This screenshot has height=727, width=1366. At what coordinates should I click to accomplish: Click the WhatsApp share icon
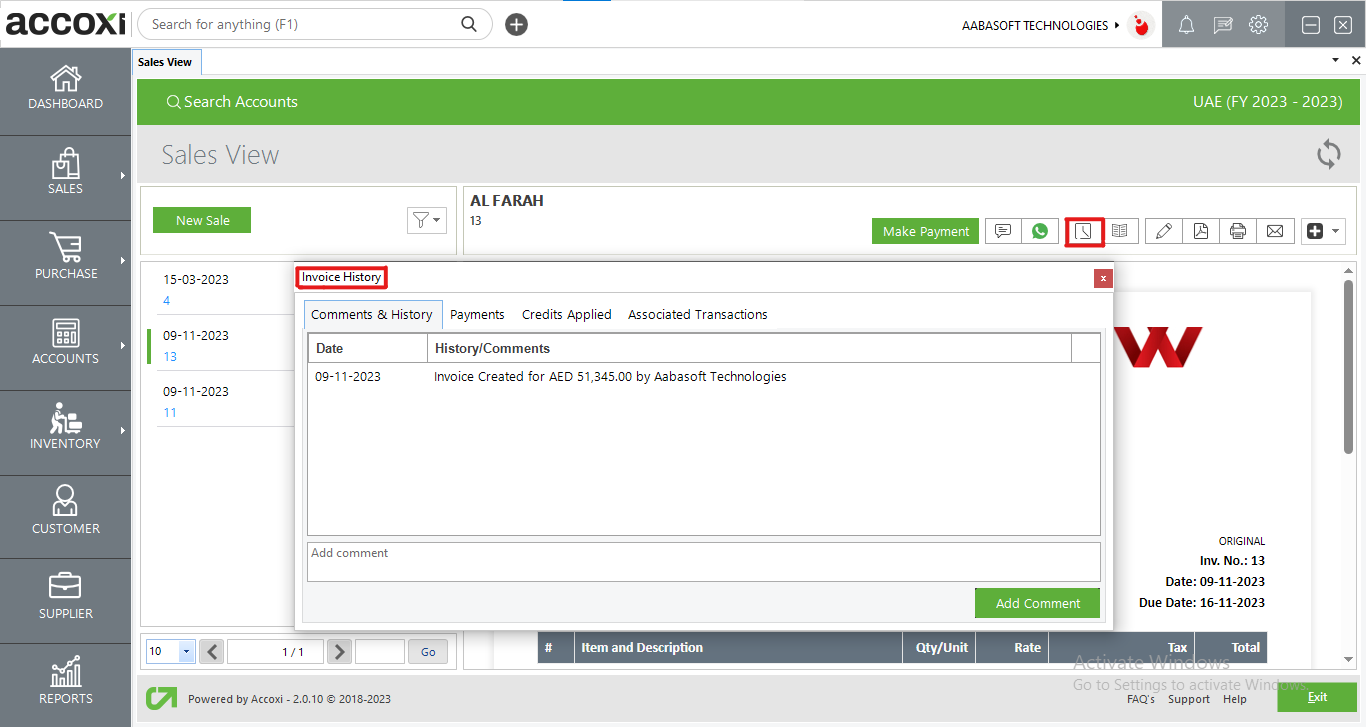coord(1040,231)
